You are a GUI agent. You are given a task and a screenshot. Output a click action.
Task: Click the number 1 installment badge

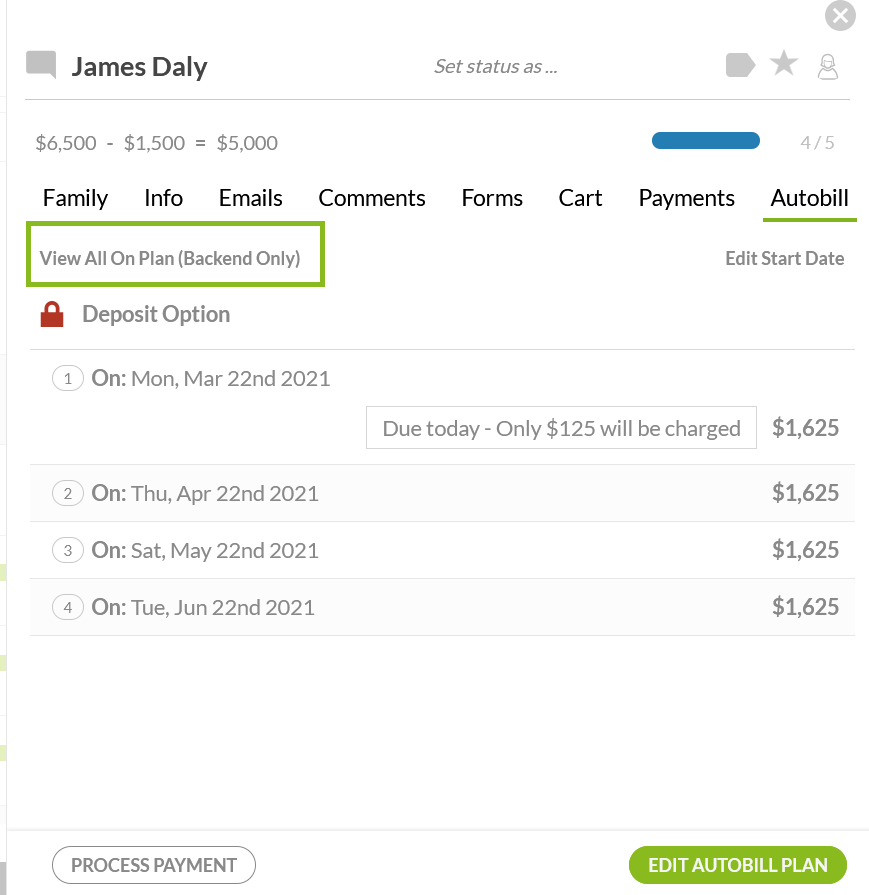(68, 379)
